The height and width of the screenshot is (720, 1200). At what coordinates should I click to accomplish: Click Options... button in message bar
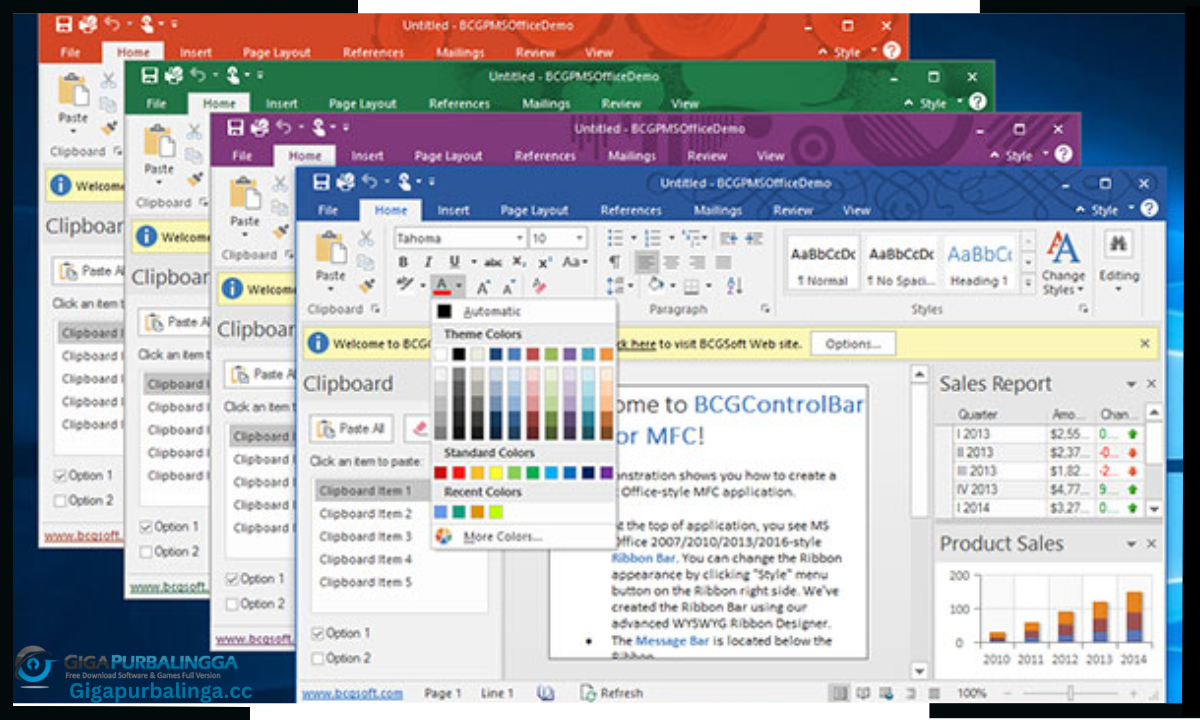[x=853, y=344]
